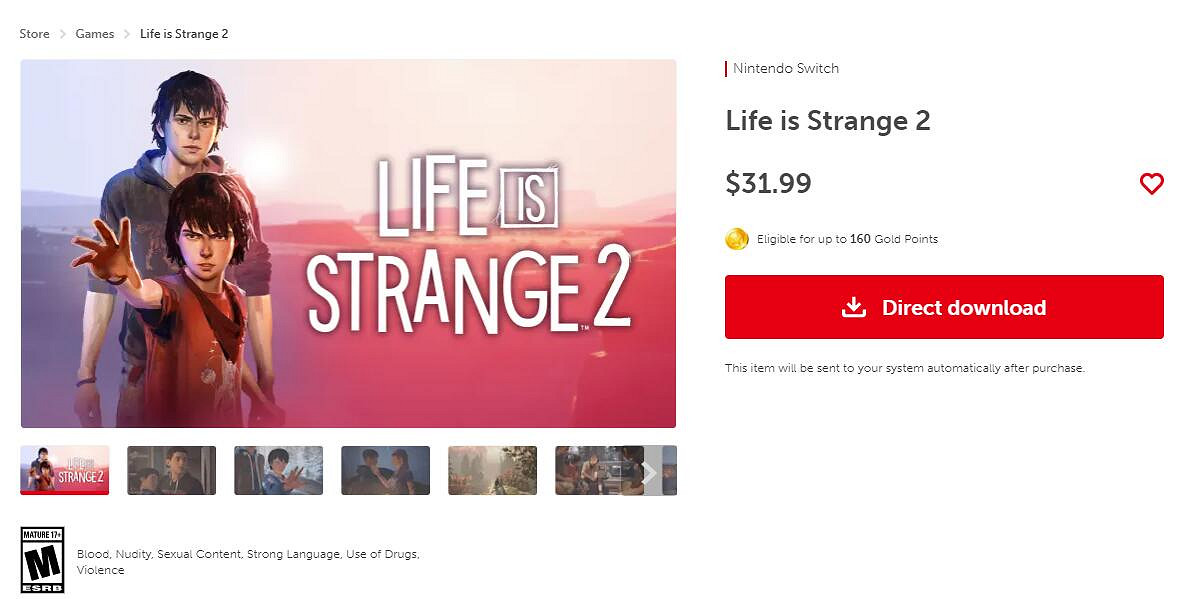This screenshot has width=1188, height=599.
Task: Show next screenshots with the carousel arrow
Action: point(649,471)
